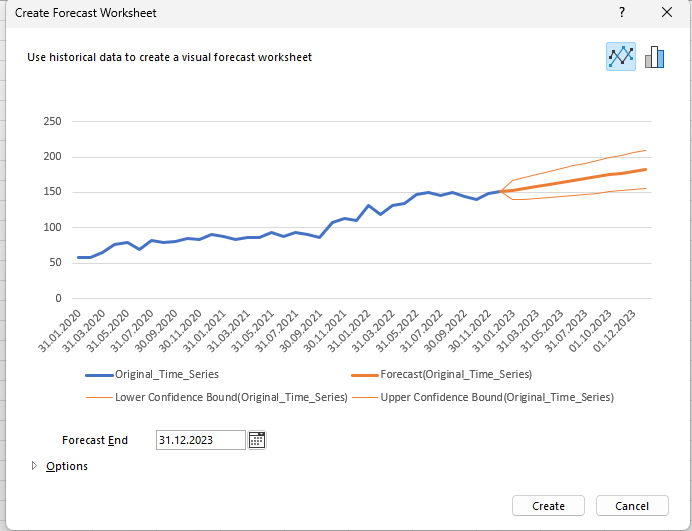Click the 31.01.2020 axis date label

click(59, 331)
